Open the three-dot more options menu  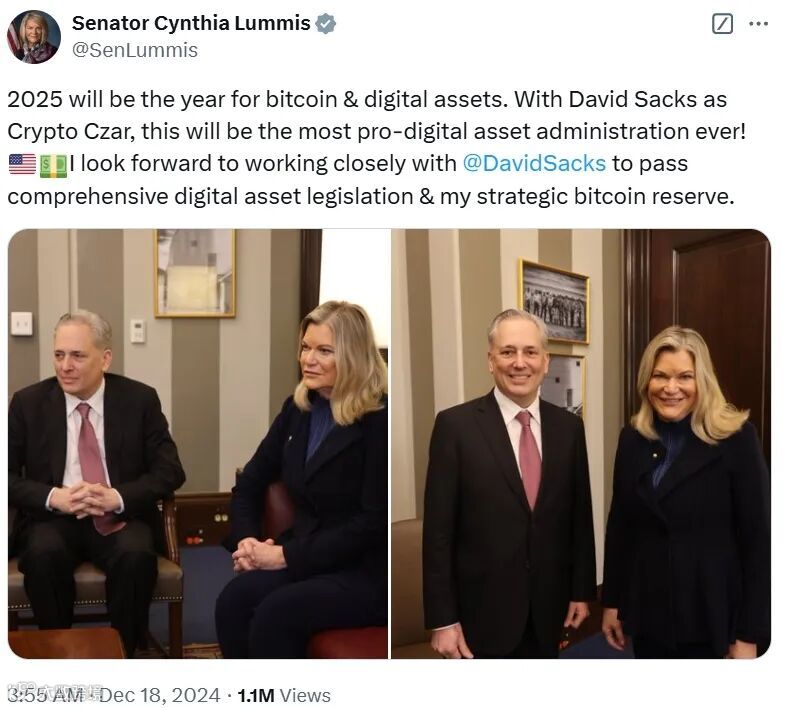(x=758, y=24)
